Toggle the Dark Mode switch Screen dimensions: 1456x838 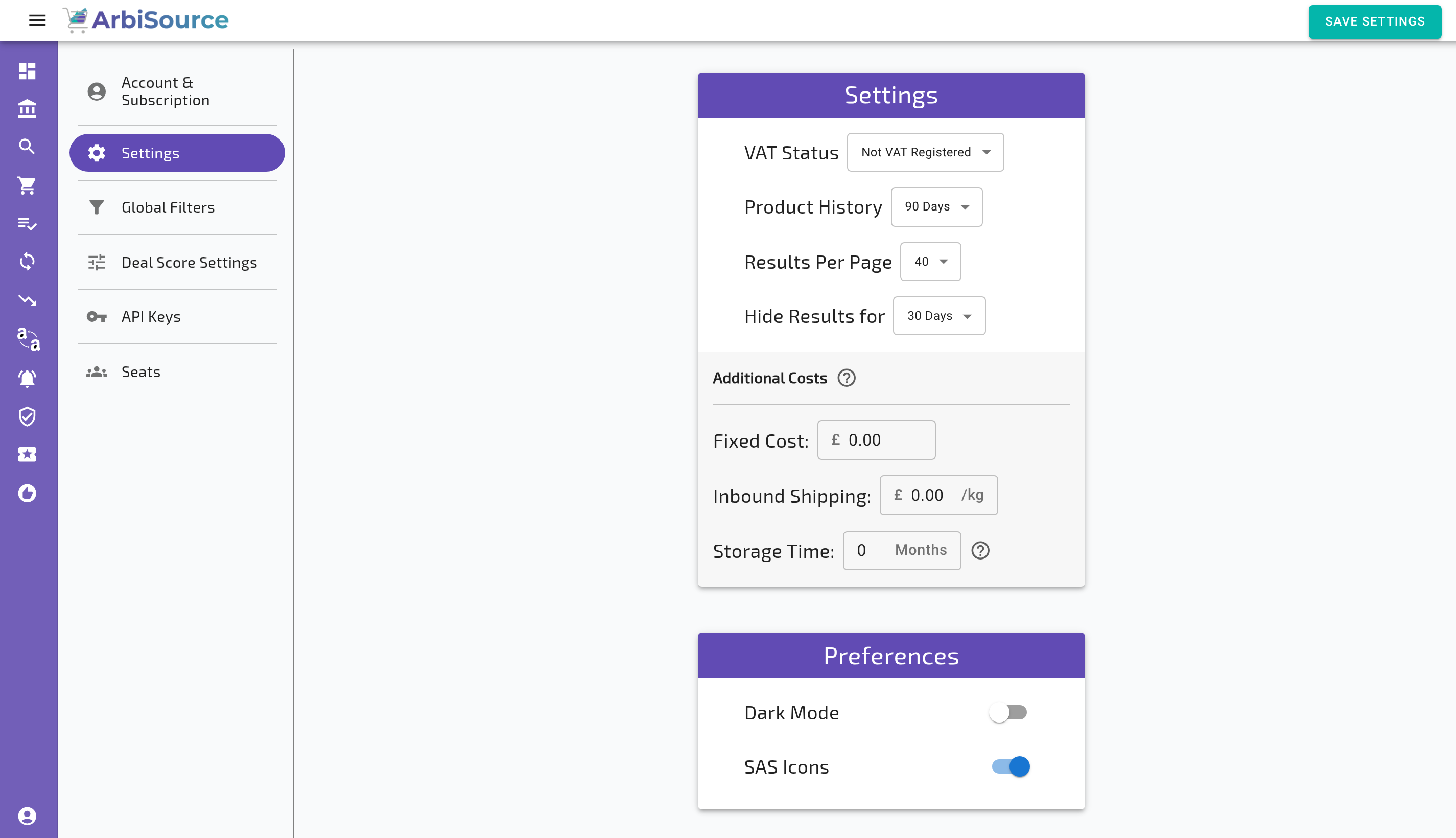1008,712
